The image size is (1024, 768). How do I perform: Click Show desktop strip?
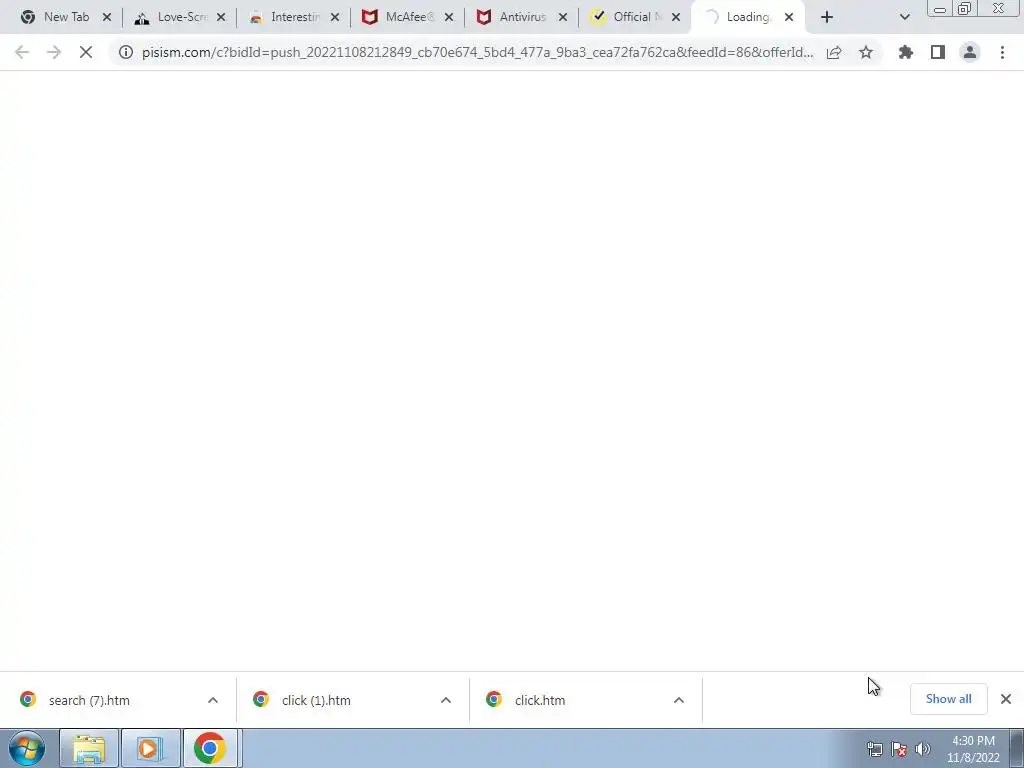pyautogui.click(x=1017, y=748)
